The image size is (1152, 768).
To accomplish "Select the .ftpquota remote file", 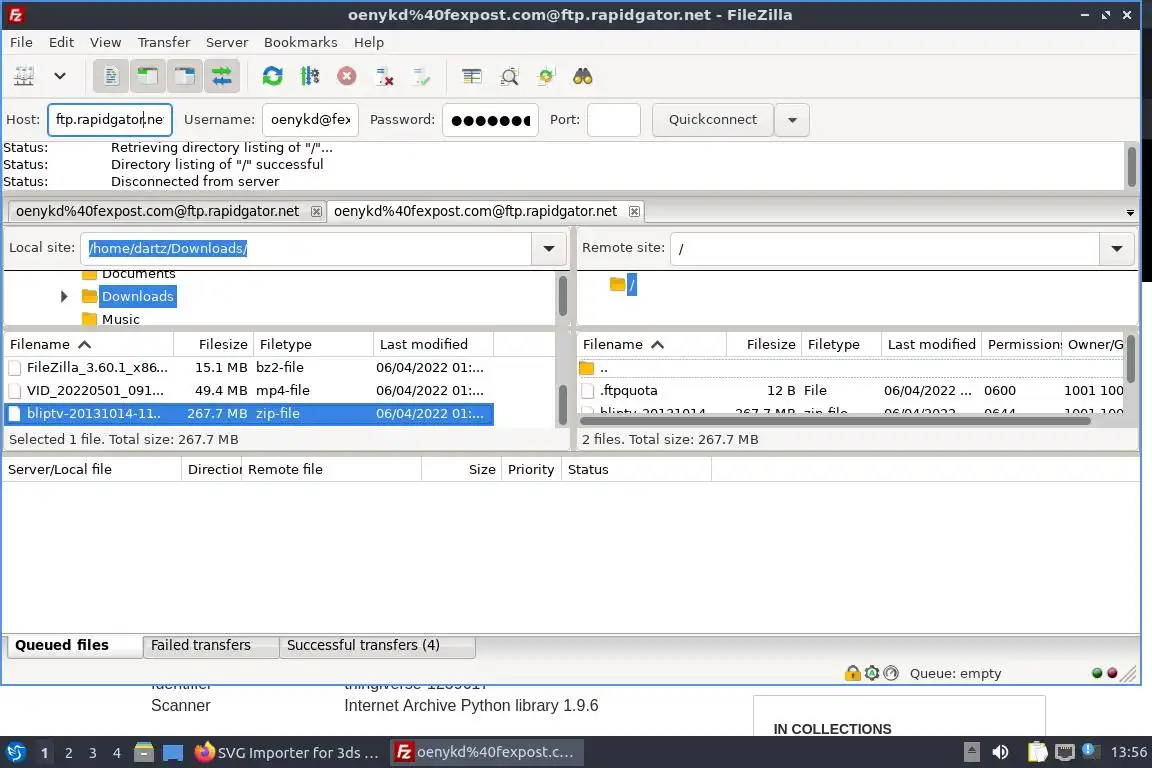I will pos(851,390).
